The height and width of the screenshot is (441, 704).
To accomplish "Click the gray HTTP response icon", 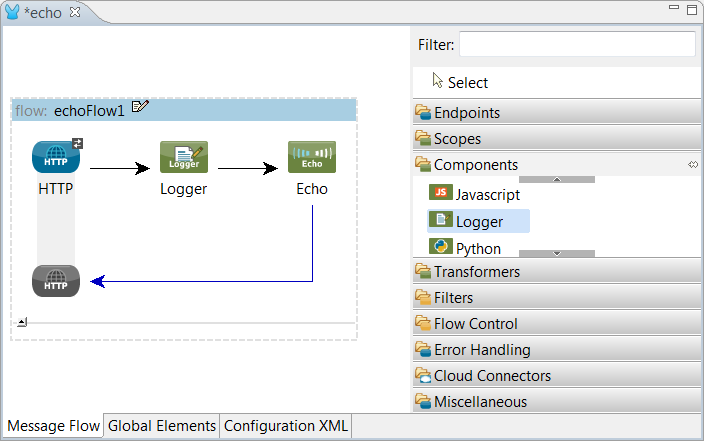I will coord(56,281).
